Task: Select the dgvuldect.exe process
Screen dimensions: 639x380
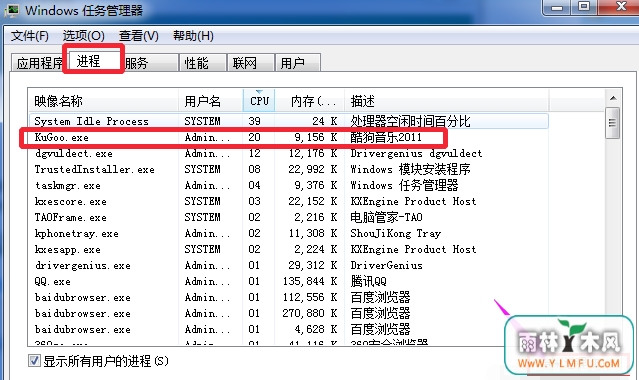Action: click(289, 153)
